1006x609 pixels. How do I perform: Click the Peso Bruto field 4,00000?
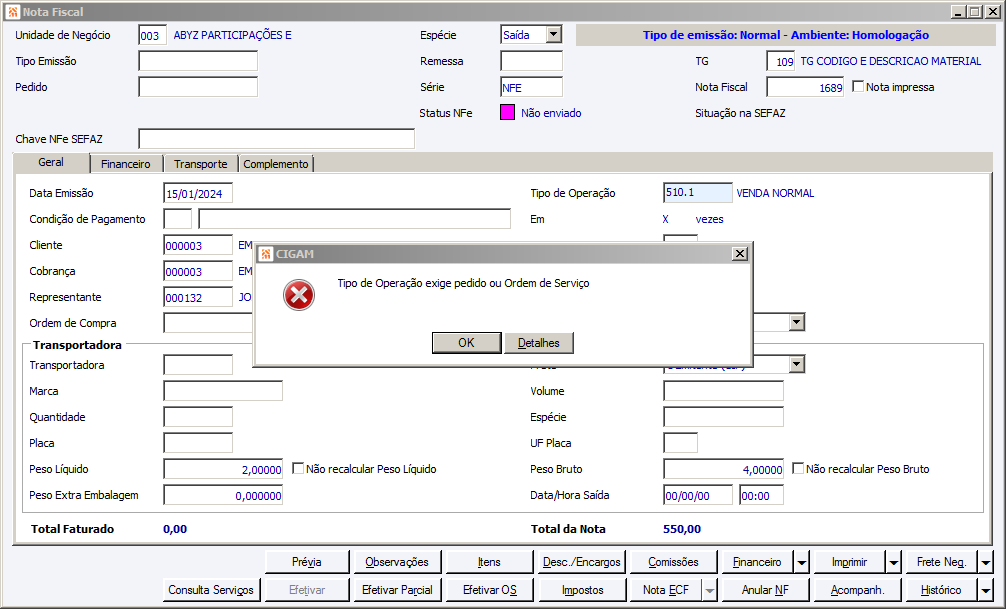723,469
